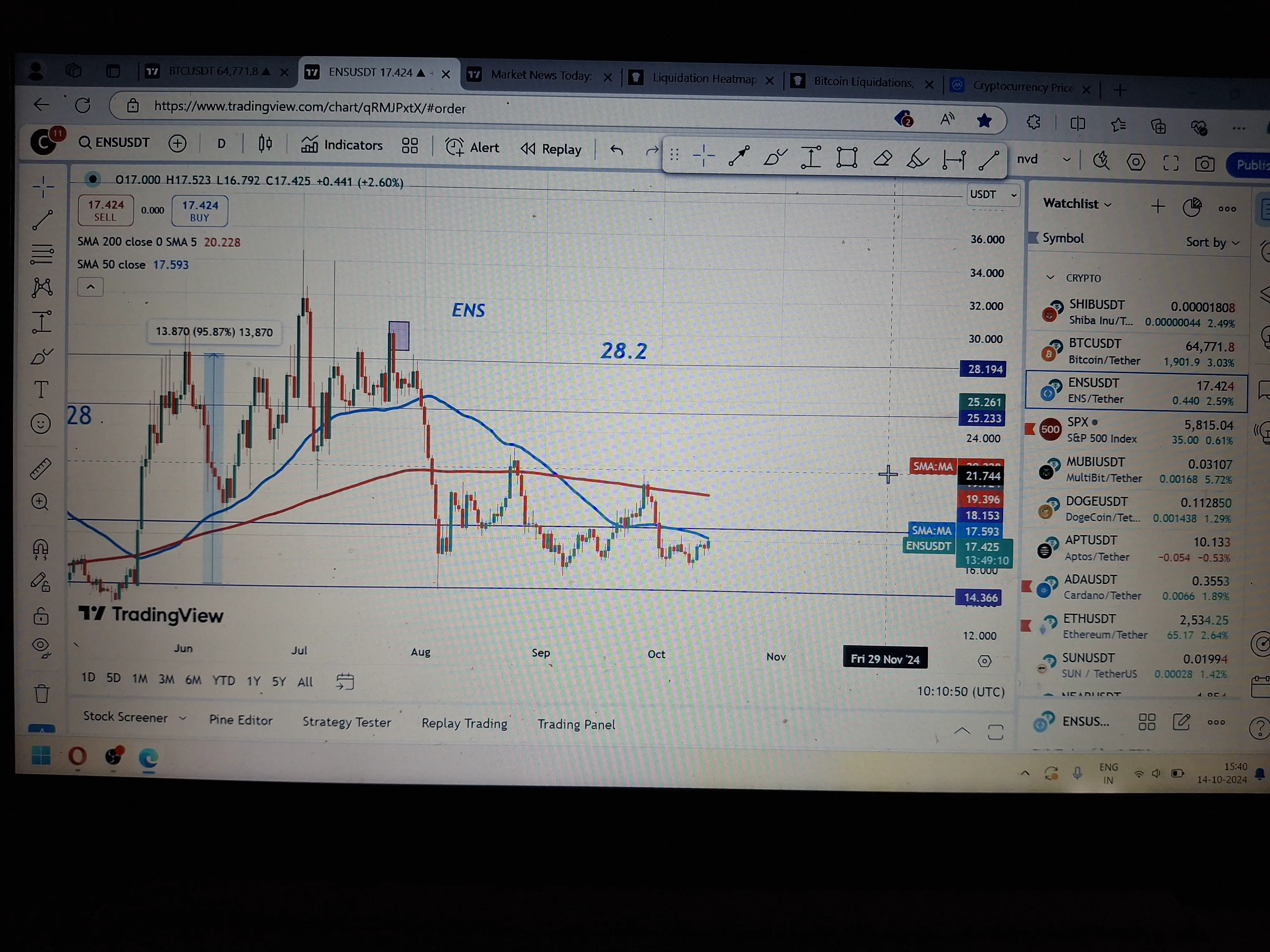Click the 17.424 BUY button
This screenshot has width=1270, height=952.
[200, 211]
